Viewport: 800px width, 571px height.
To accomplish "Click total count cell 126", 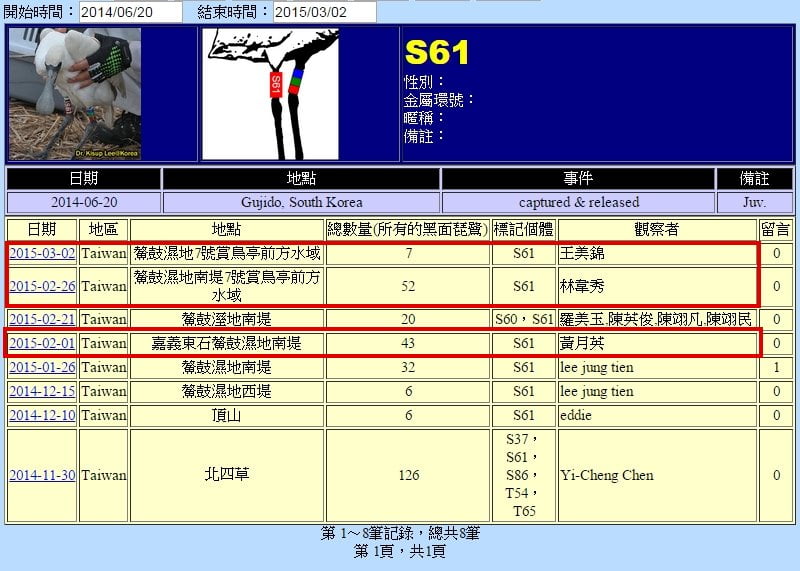I will (408, 475).
